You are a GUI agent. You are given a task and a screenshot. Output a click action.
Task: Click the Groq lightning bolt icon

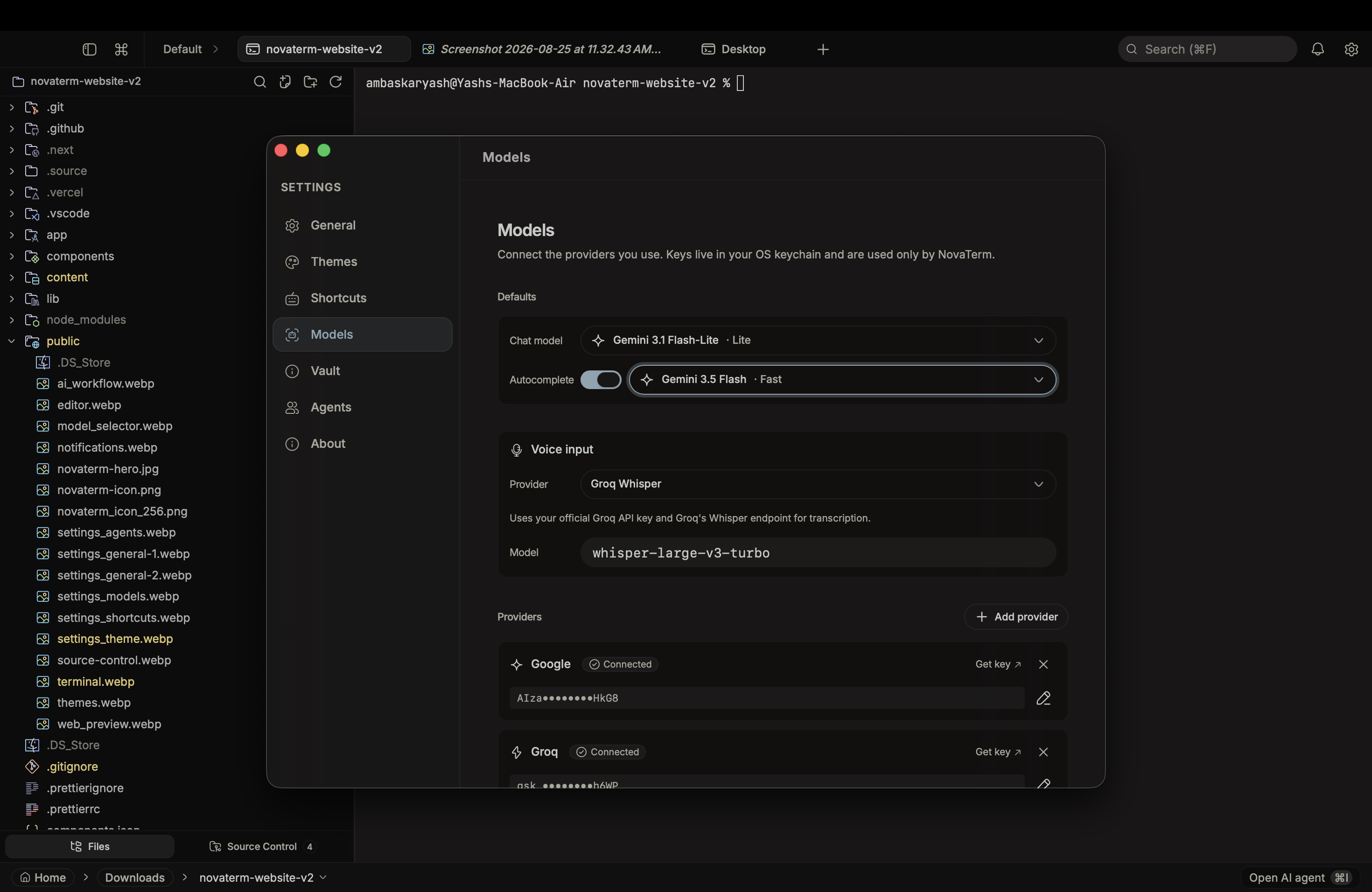click(x=517, y=753)
